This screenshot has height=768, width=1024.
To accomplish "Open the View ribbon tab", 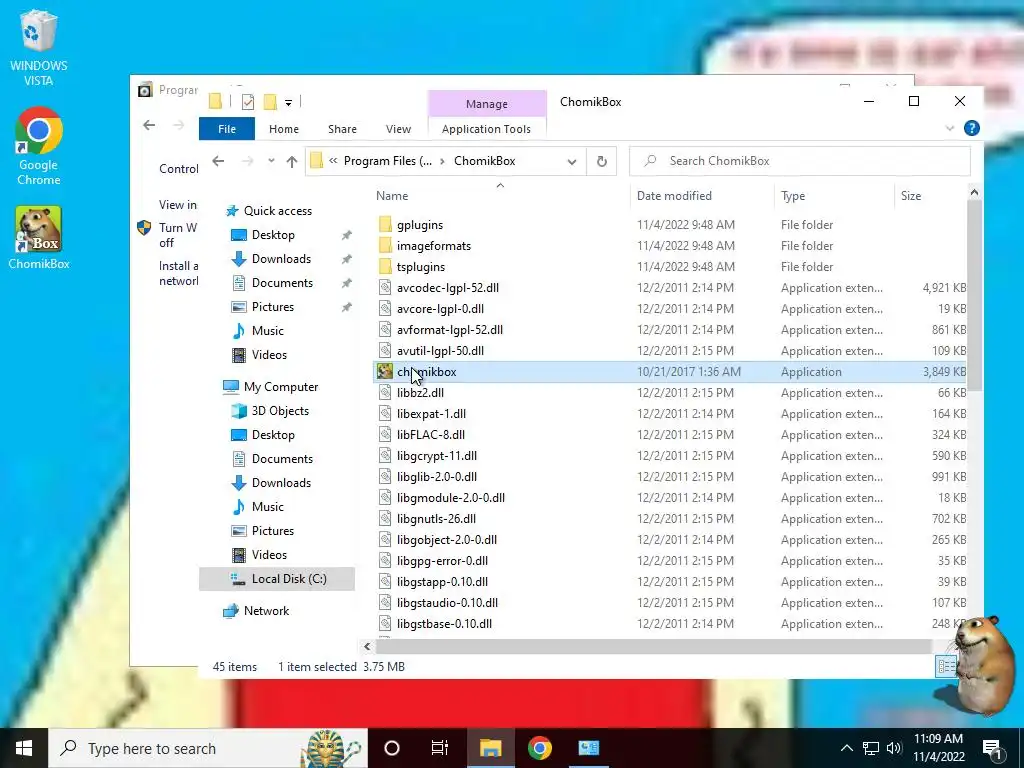I will click(398, 129).
